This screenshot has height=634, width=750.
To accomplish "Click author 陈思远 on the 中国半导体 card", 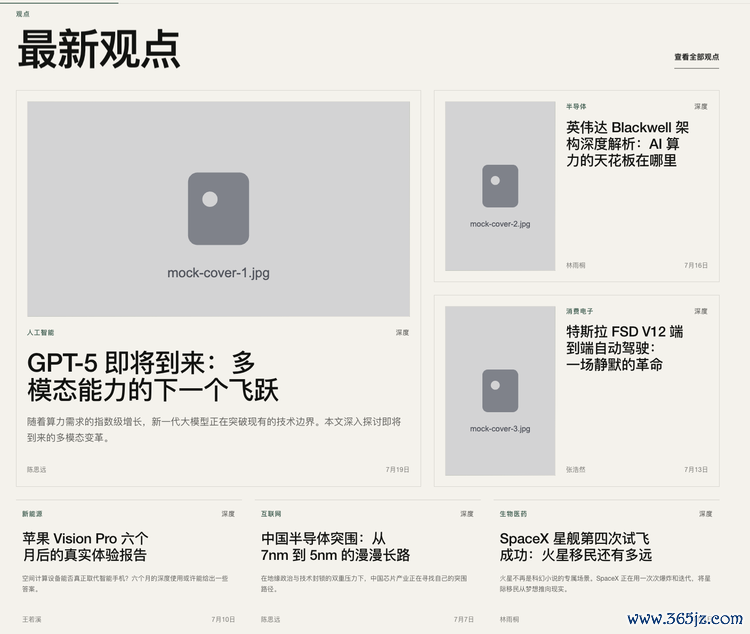I will click(x=271, y=619).
